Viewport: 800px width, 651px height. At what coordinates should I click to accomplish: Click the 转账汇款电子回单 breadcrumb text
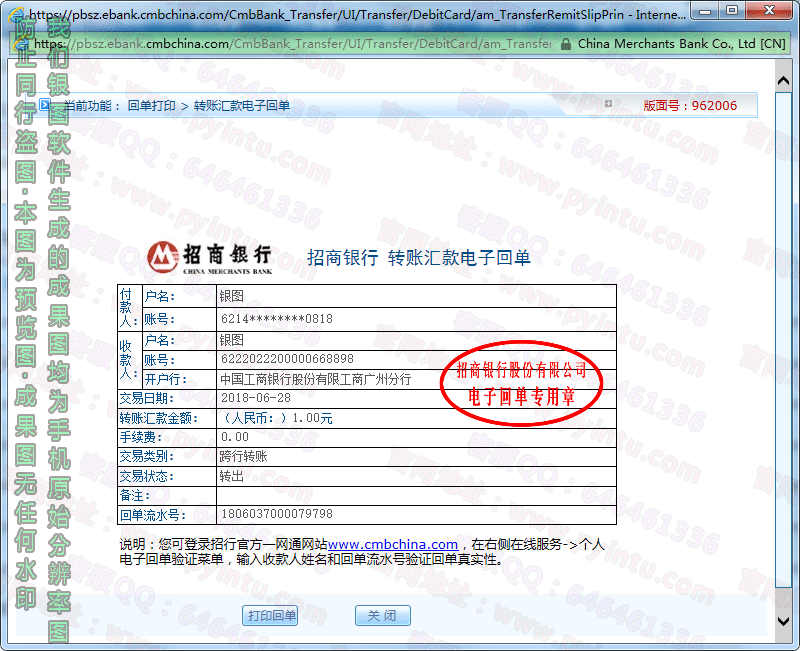tap(242, 106)
